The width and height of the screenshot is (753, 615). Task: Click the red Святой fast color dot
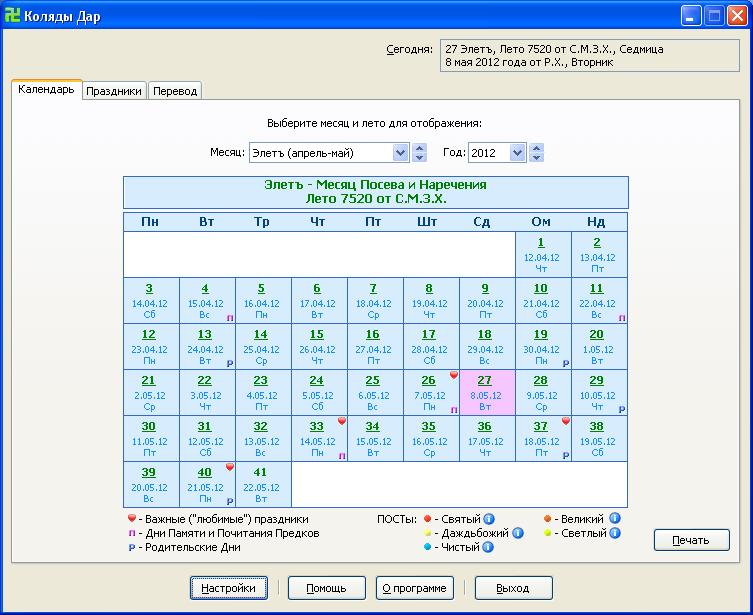click(427, 519)
